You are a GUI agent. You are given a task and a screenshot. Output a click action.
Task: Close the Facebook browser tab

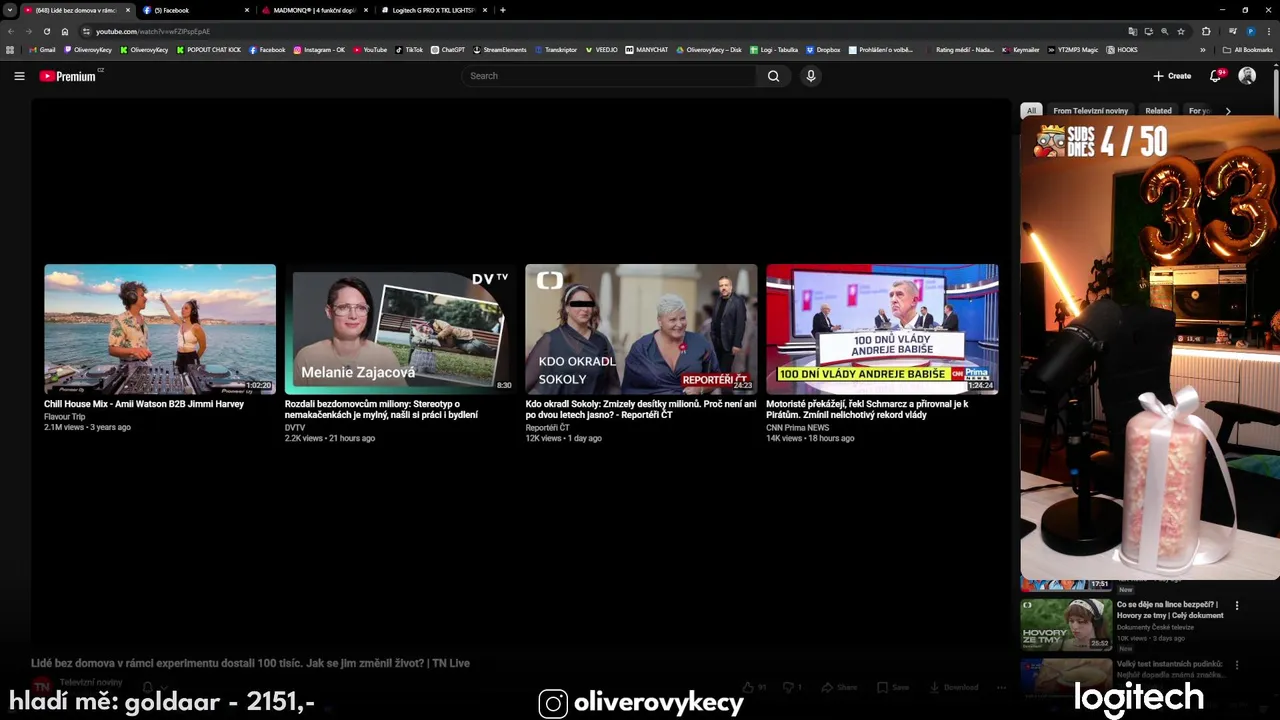(247, 10)
